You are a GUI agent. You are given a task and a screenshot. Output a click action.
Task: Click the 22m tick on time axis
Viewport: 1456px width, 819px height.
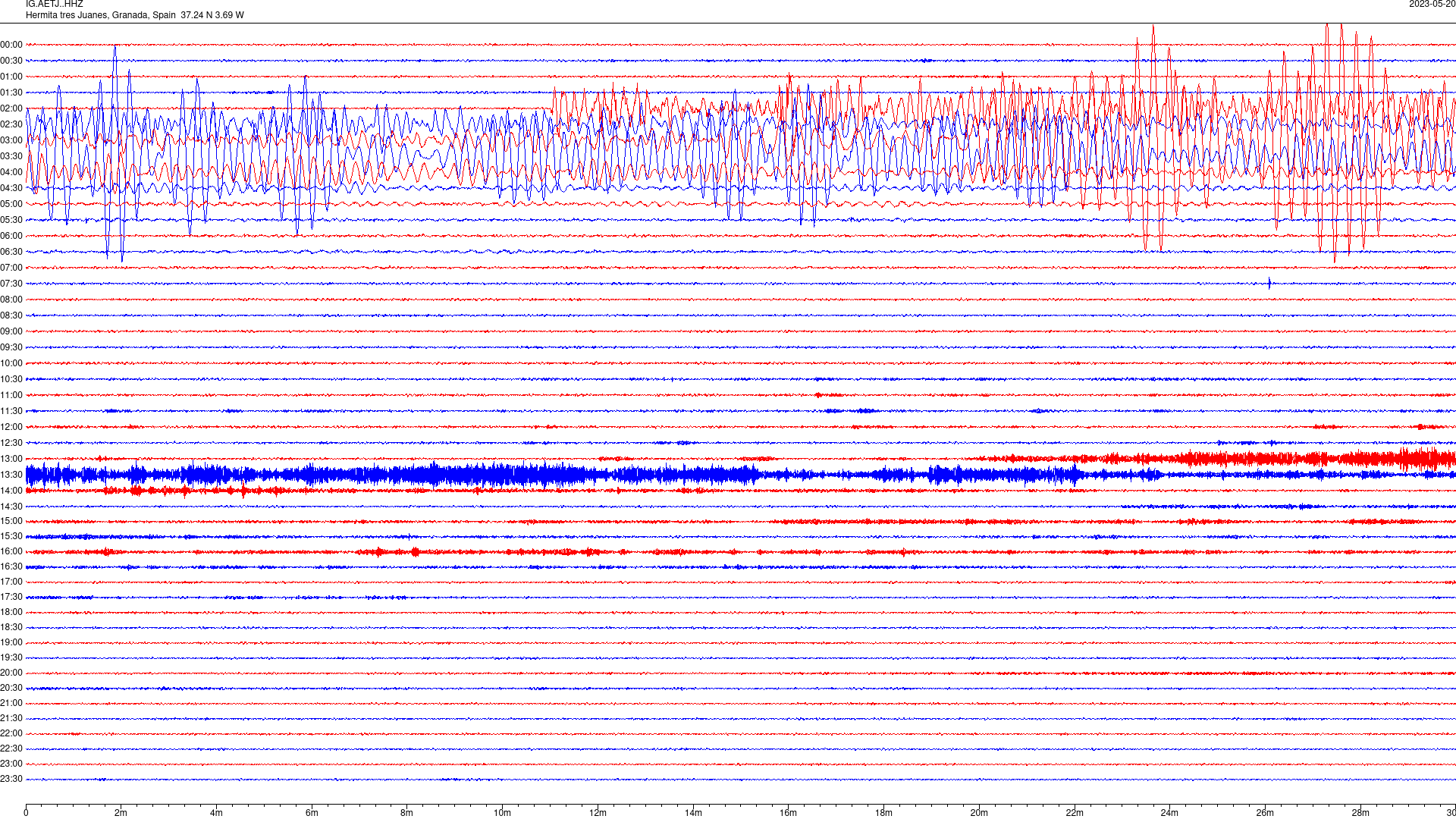pos(1075,813)
